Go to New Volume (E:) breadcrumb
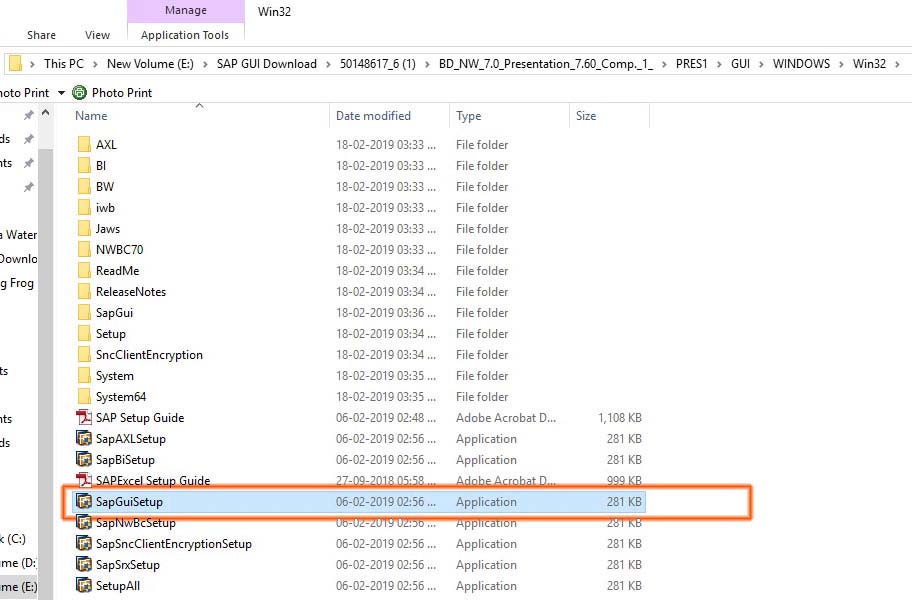The width and height of the screenshot is (912, 600). (x=150, y=64)
